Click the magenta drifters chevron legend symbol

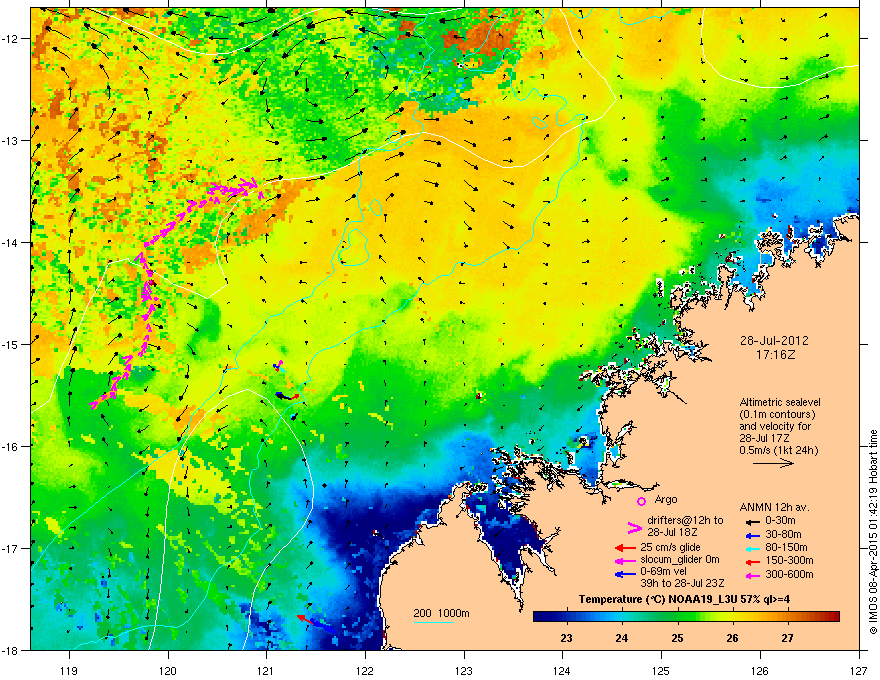click(634, 527)
